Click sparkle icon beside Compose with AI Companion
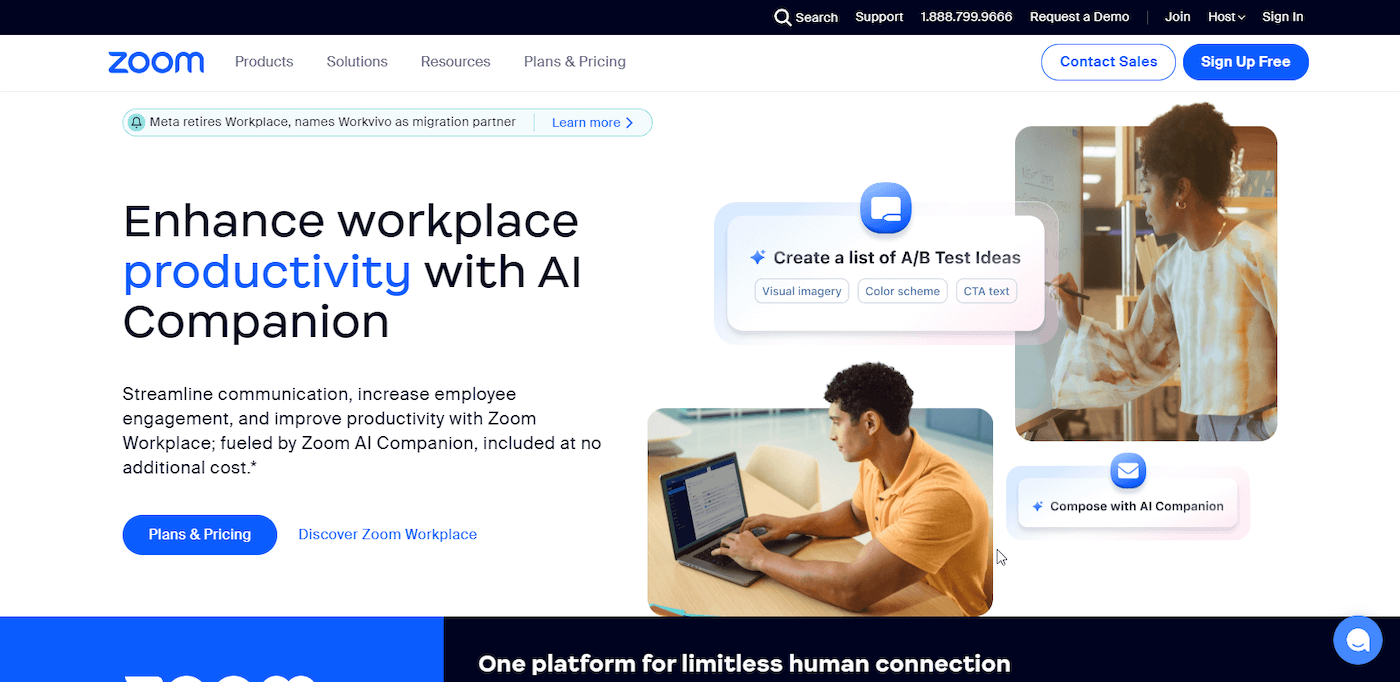This screenshot has height=682, width=1400. [1038, 507]
